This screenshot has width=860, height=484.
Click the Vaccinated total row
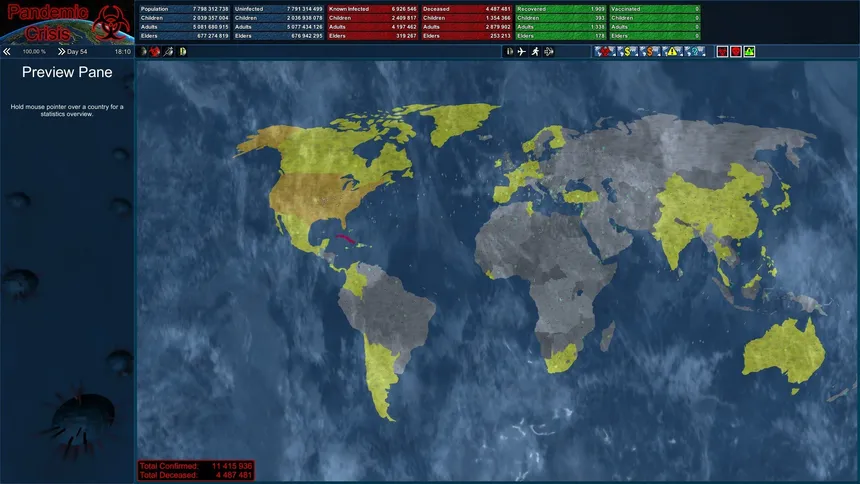(x=655, y=9)
